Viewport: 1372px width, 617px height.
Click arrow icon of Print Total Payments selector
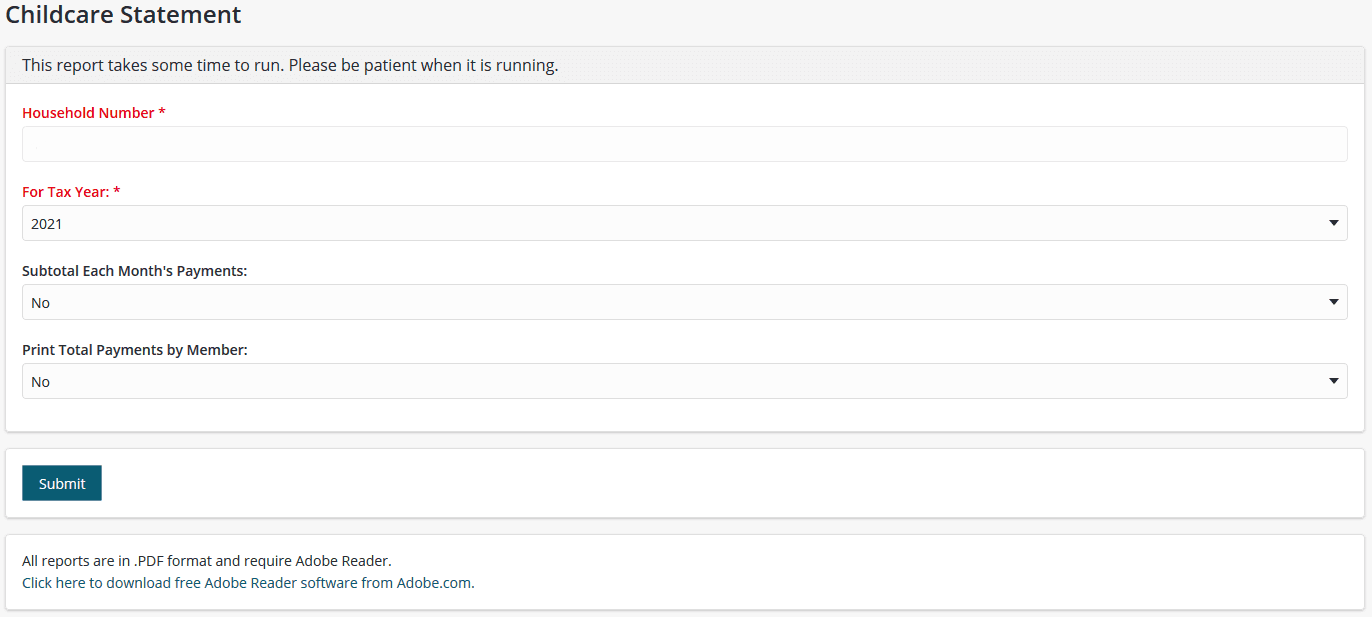(x=1333, y=381)
